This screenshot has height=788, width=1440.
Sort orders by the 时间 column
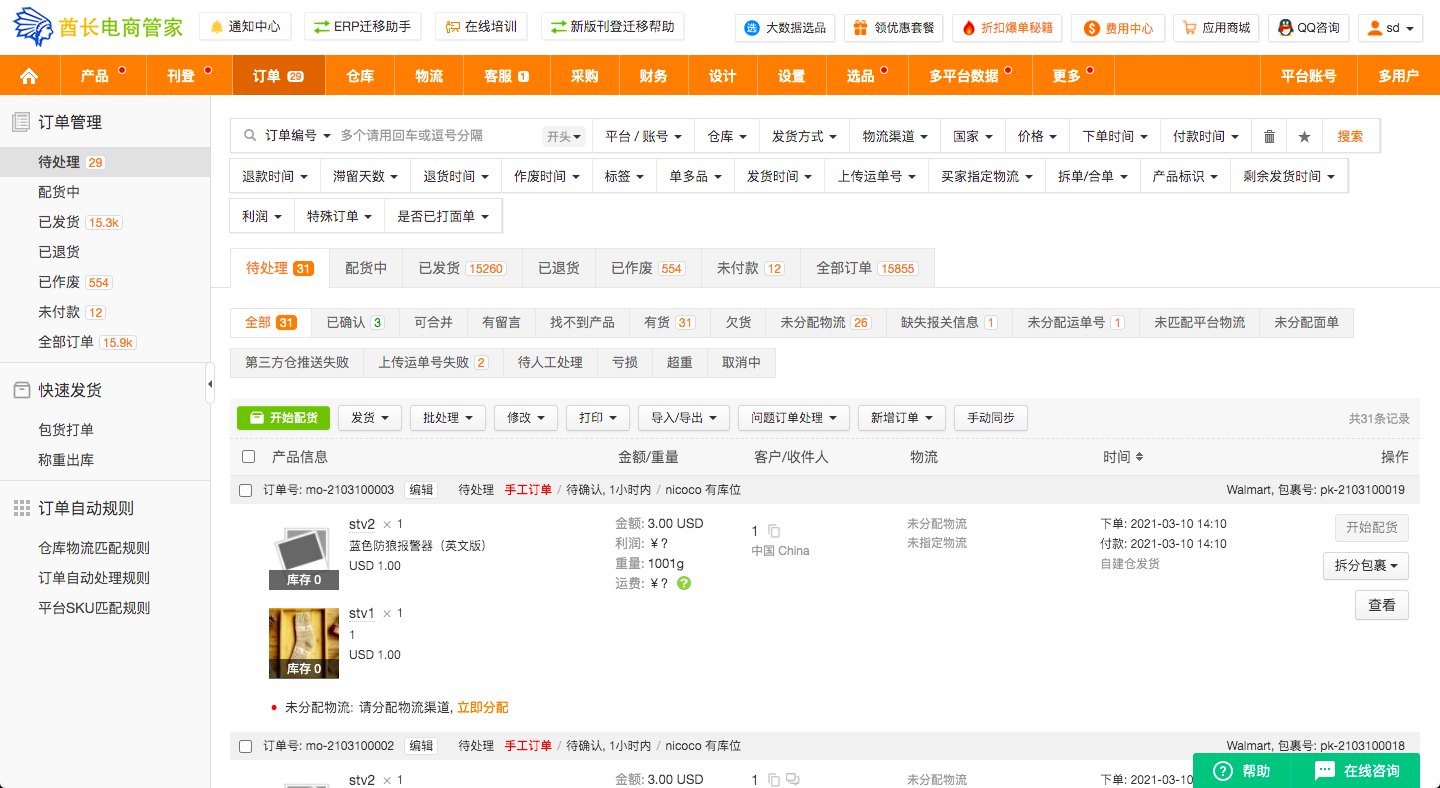1122,457
